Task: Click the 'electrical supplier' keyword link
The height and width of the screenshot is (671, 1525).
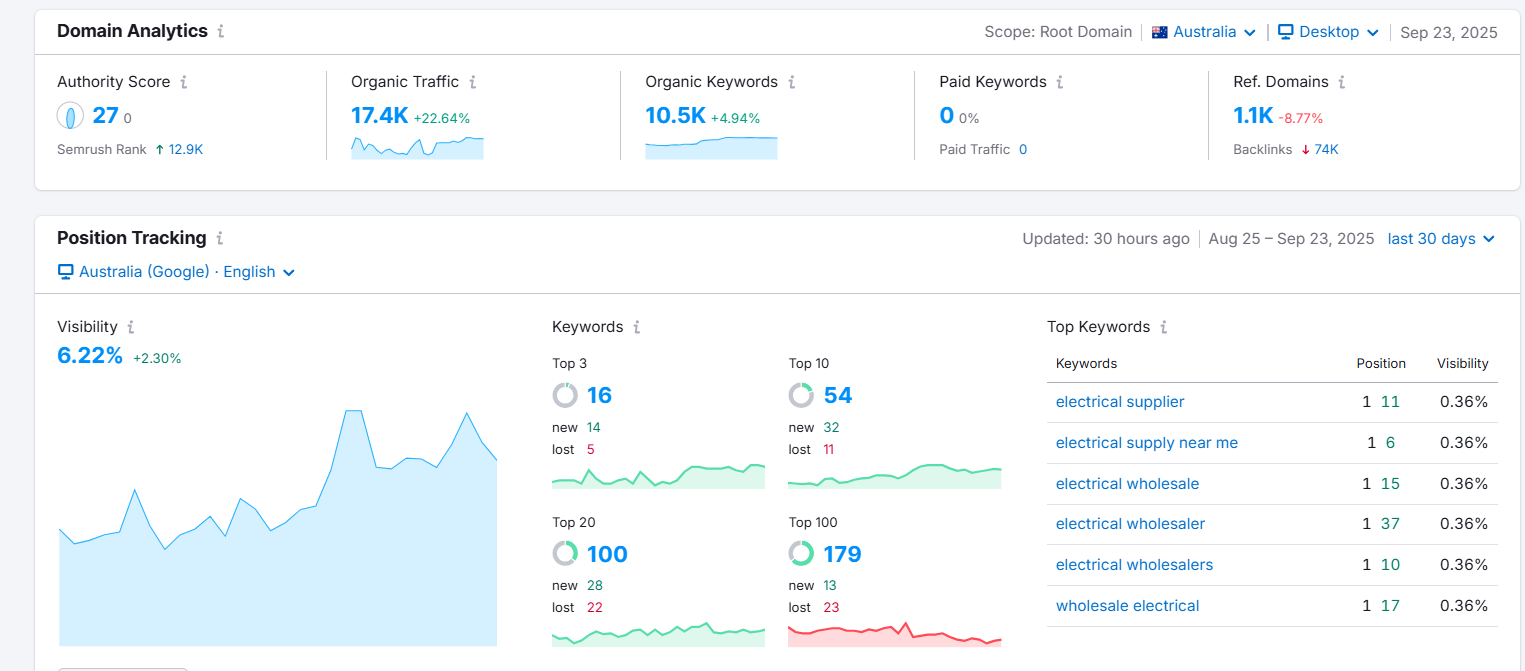Action: pyautogui.click(x=1120, y=402)
